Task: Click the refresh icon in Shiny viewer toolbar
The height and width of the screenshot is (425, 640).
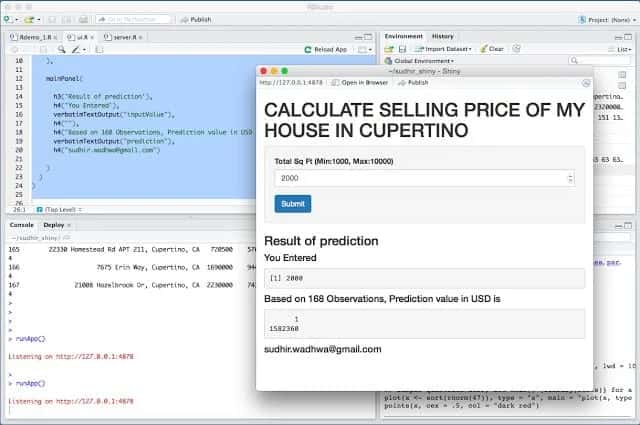Action: coord(586,83)
